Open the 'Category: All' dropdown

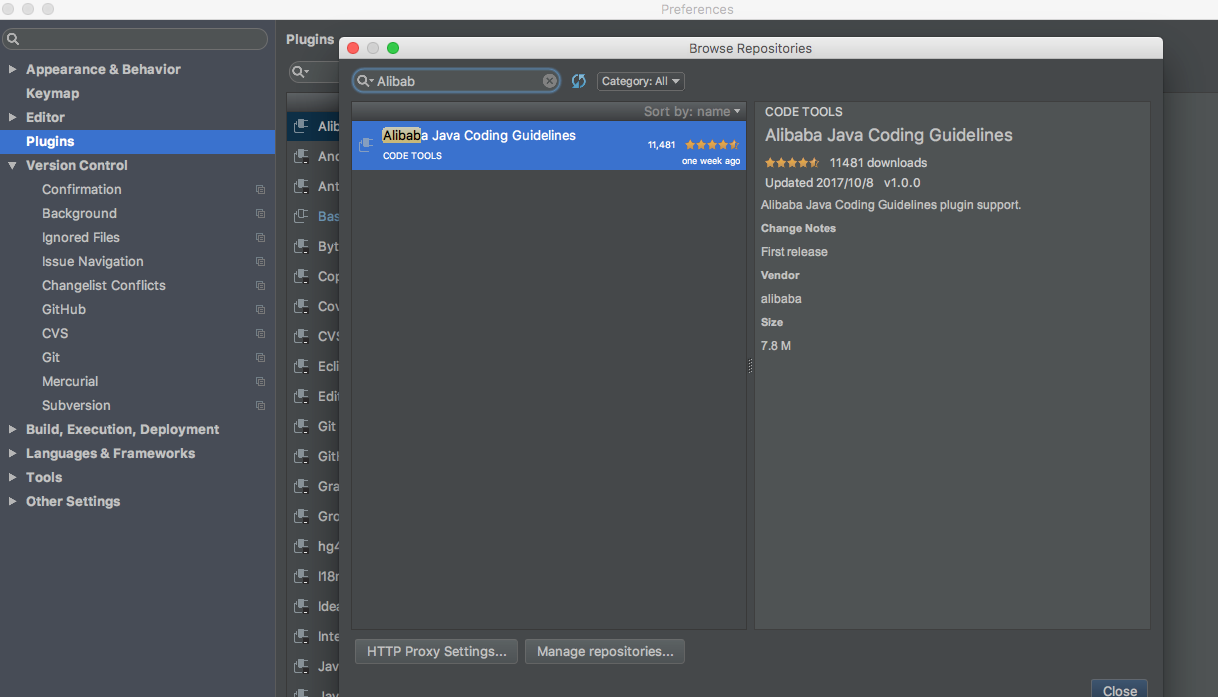[641, 81]
